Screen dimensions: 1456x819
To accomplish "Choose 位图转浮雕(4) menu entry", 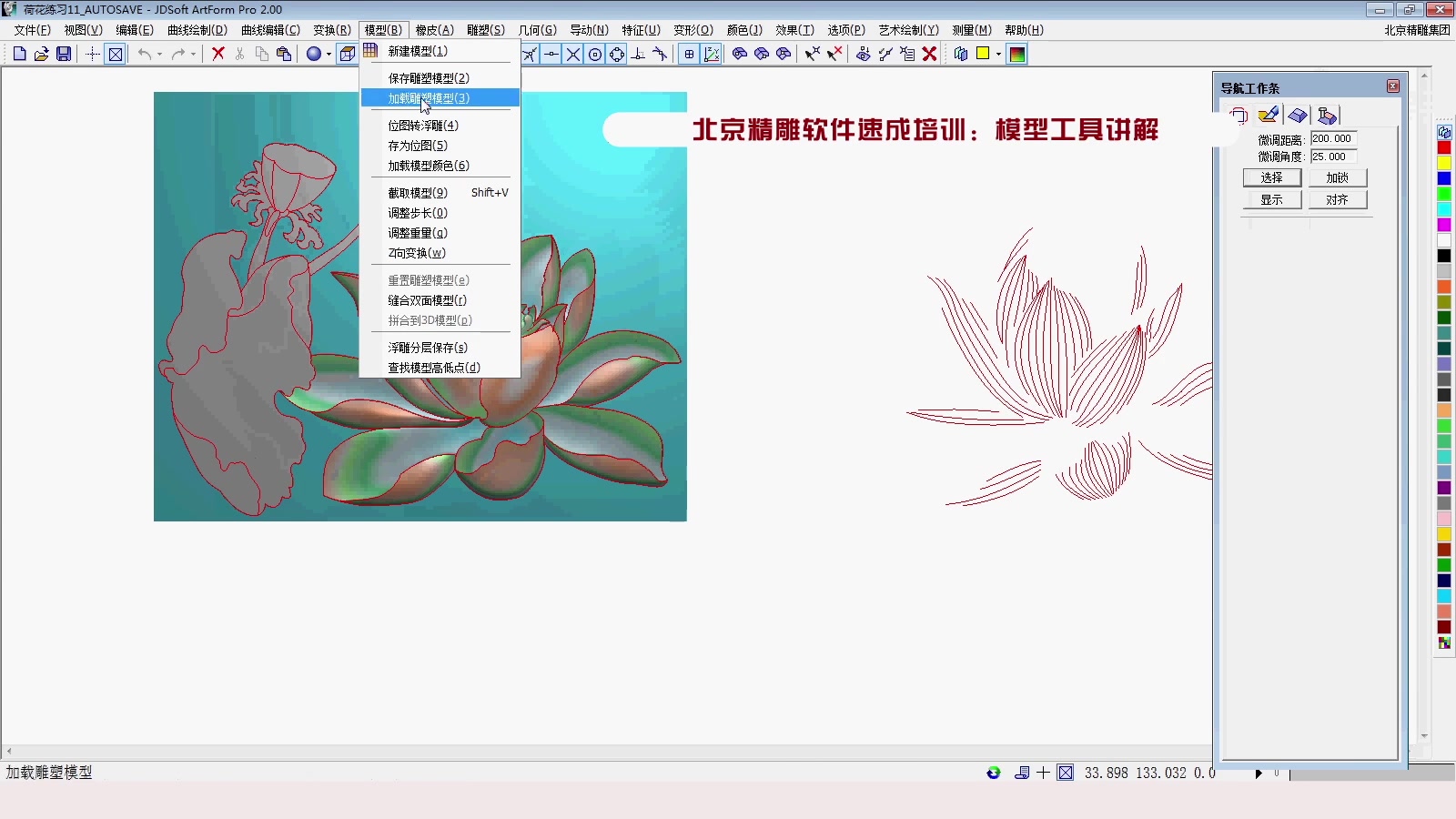I will (424, 126).
